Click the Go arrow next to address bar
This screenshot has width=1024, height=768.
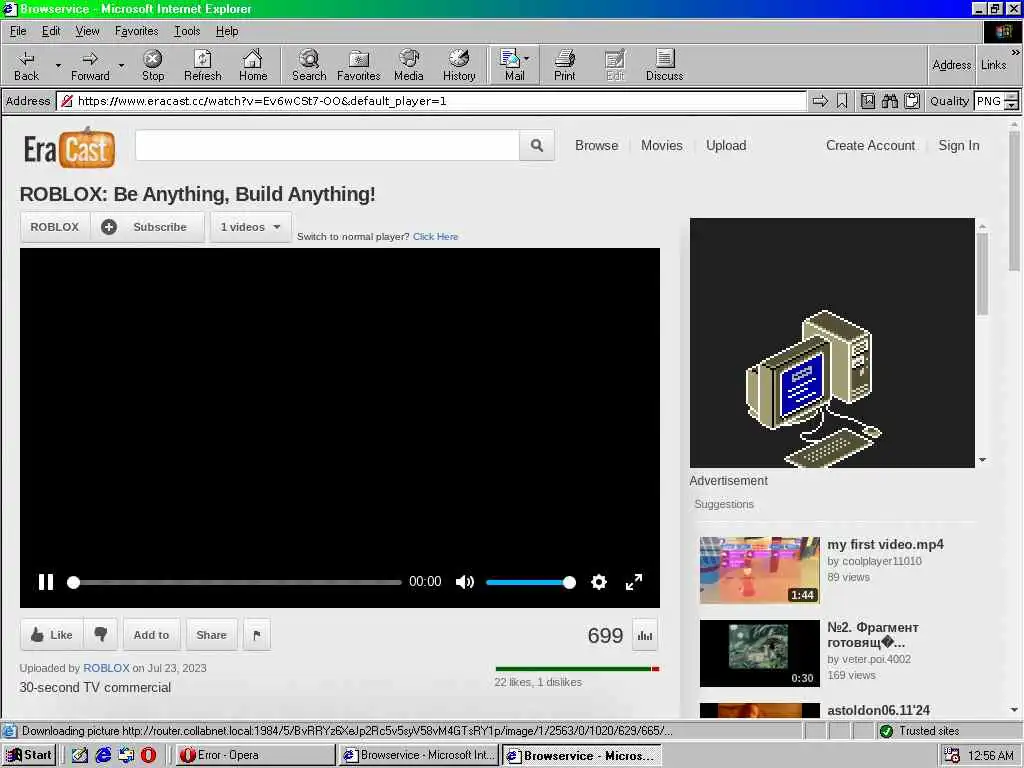click(820, 101)
